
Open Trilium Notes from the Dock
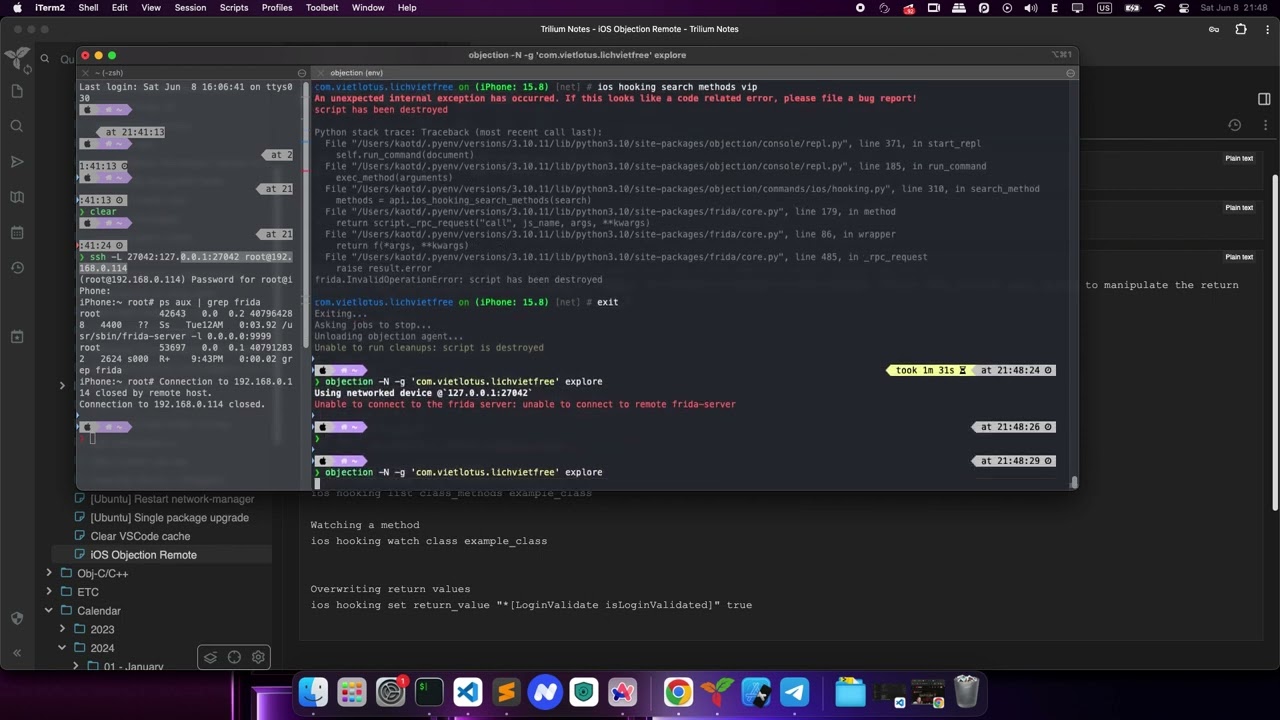[717, 692]
